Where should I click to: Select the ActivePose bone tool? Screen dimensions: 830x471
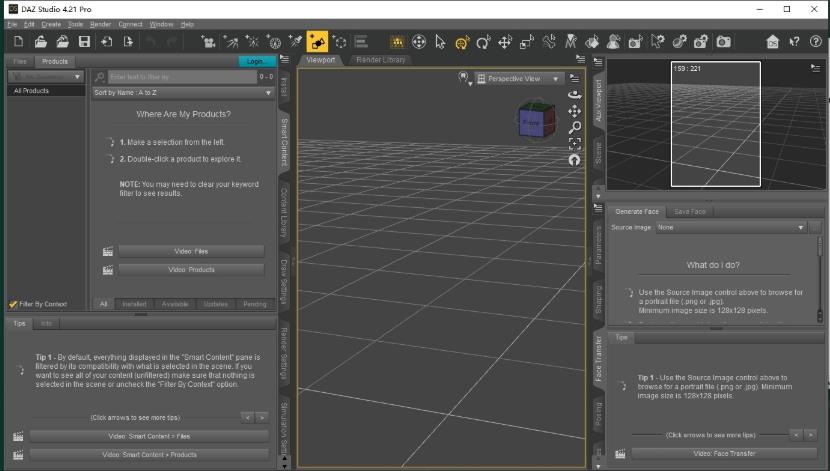[549, 42]
